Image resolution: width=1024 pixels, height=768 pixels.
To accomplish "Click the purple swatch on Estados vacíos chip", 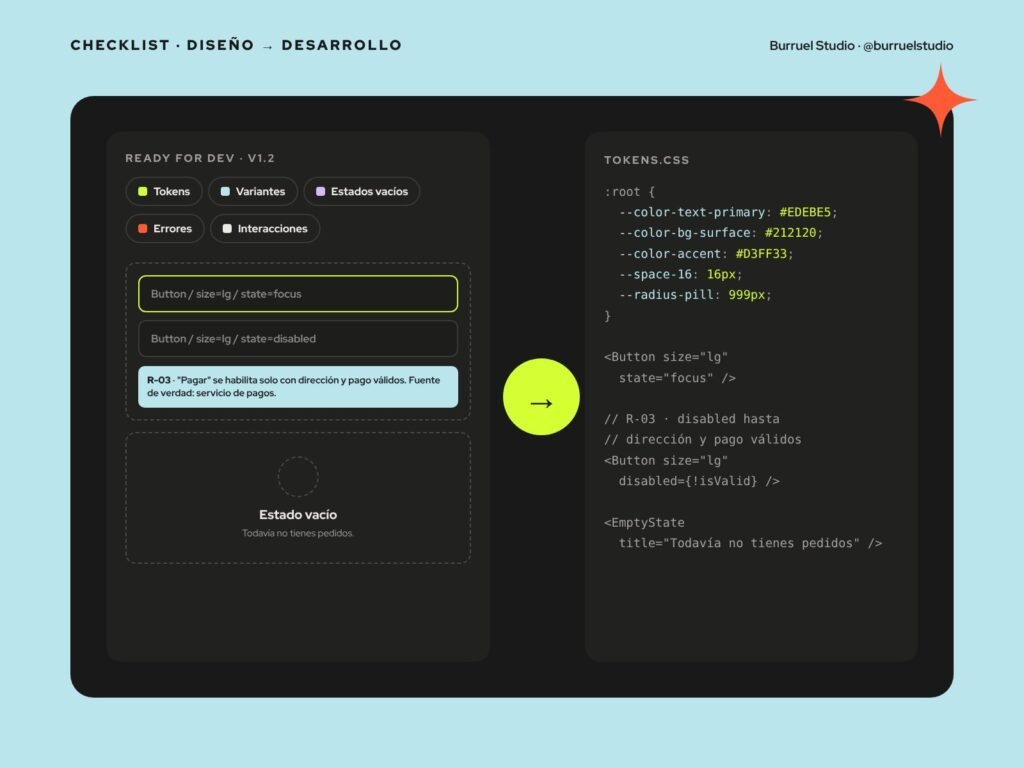I will (x=321, y=191).
